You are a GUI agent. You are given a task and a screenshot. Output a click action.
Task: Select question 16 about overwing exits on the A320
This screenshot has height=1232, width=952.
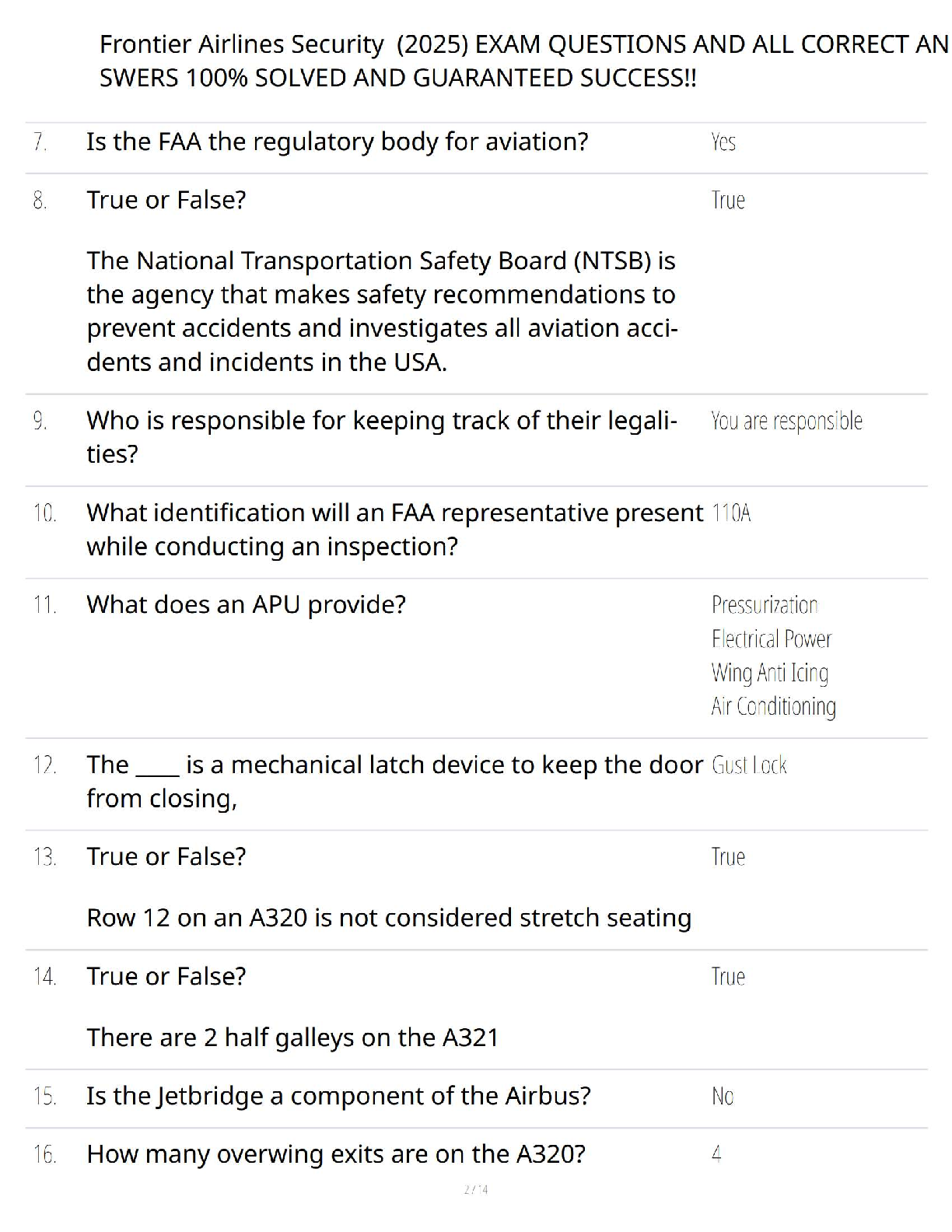(336, 1155)
